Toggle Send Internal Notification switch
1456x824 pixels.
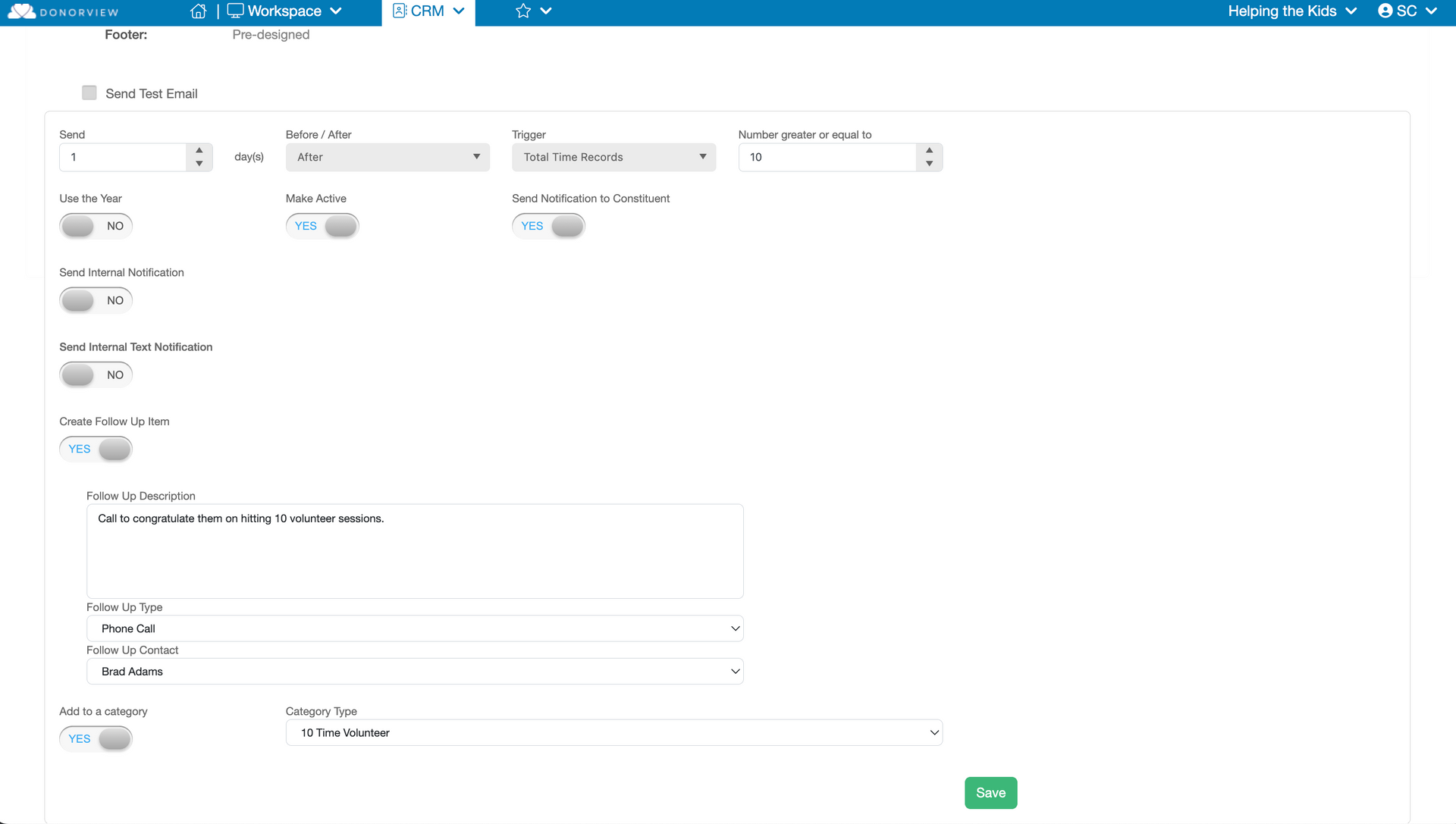click(96, 300)
